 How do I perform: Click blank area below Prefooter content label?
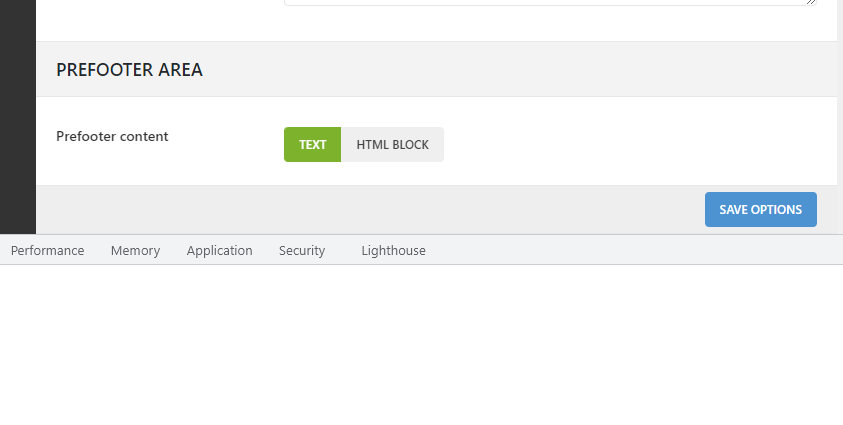pyautogui.click(x=140, y=168)
